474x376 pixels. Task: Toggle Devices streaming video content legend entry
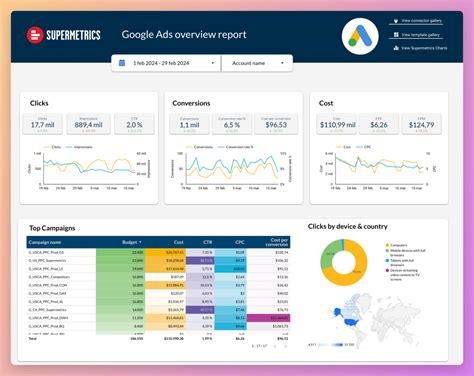coord(403,275)
